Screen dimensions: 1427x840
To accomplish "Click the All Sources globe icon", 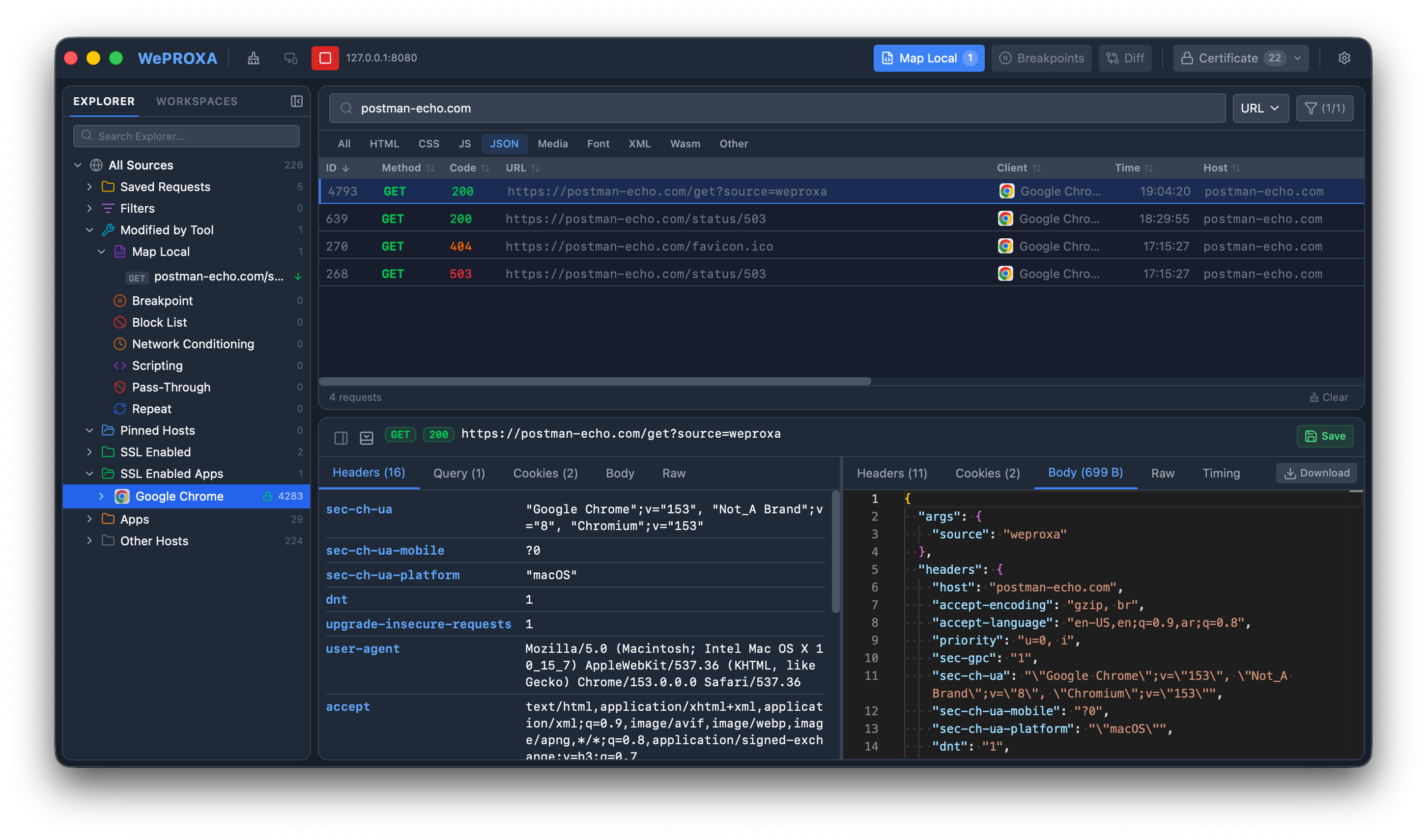I will (96, 165).
